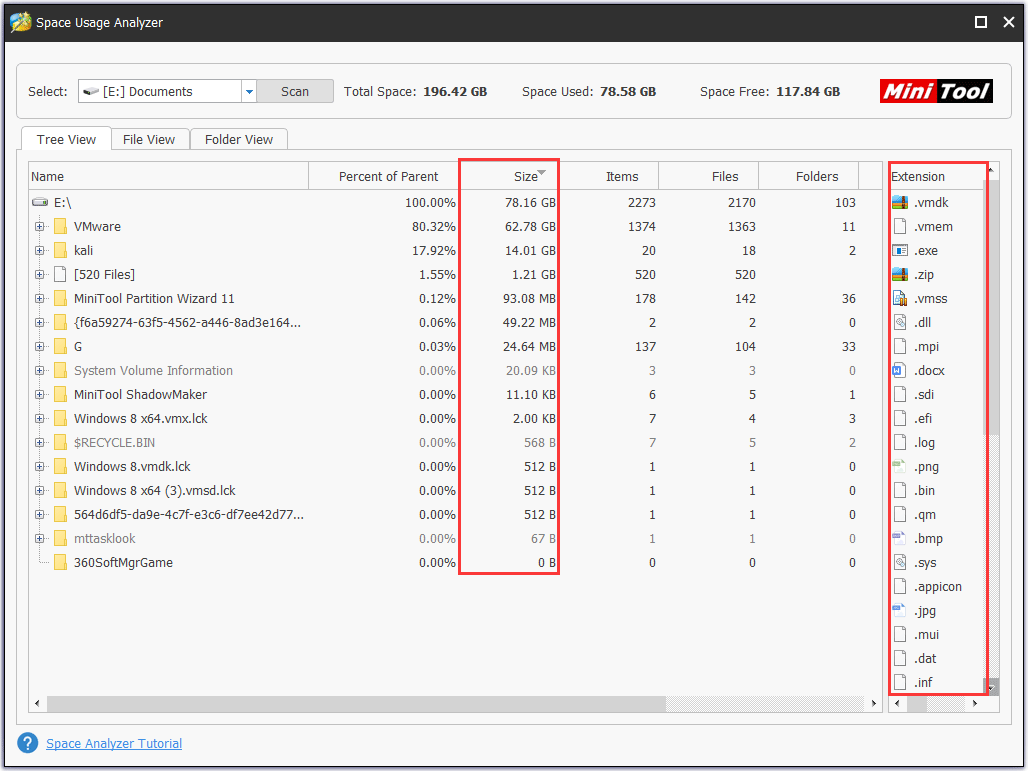
Task: Expand the Windows 8 x64.vmx.lck node
Action: [39, 418]
